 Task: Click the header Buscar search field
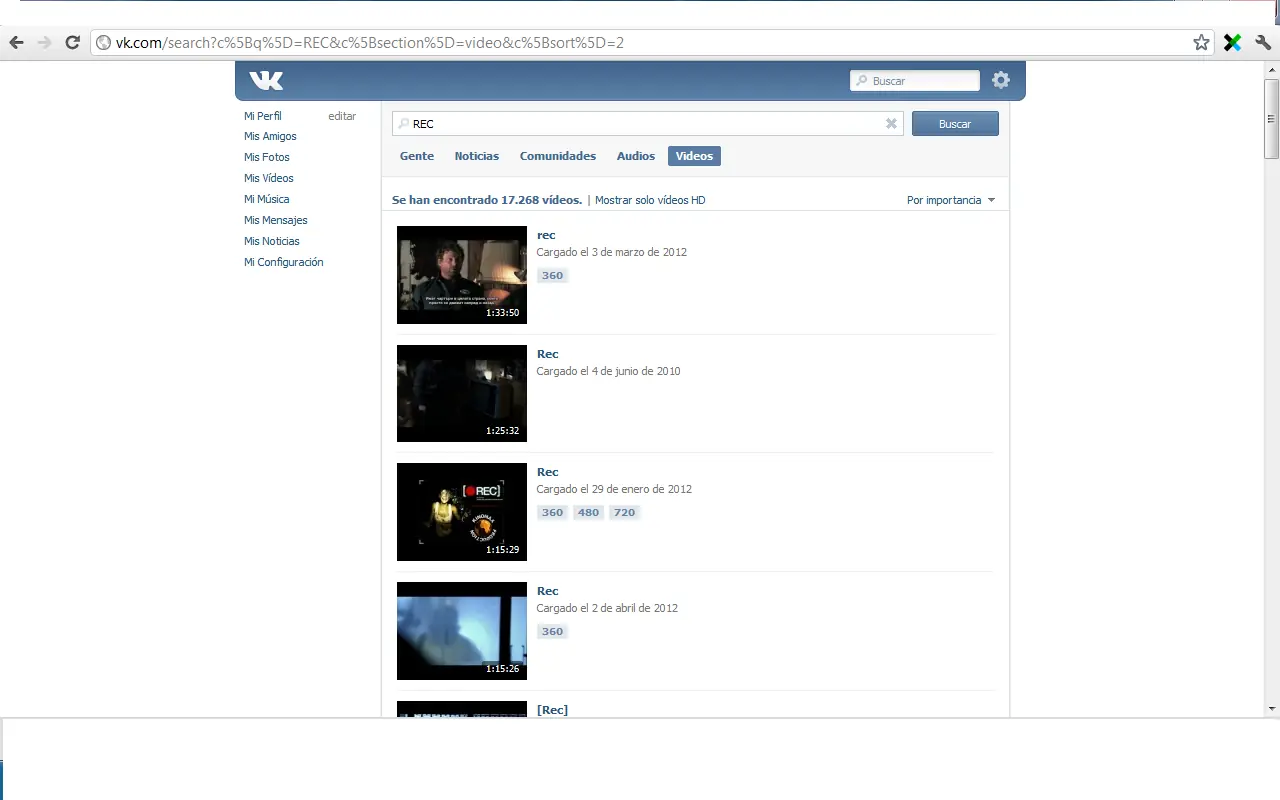915,81
